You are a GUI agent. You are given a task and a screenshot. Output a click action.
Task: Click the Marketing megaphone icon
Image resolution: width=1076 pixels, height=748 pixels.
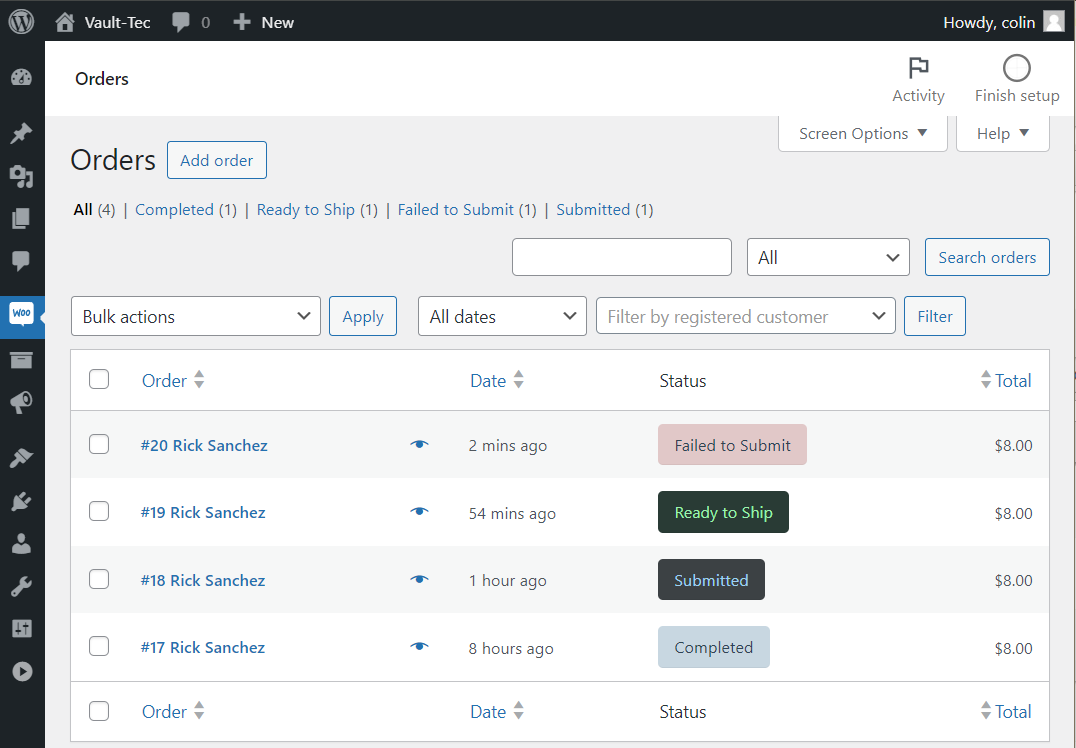tap(21, 403)
